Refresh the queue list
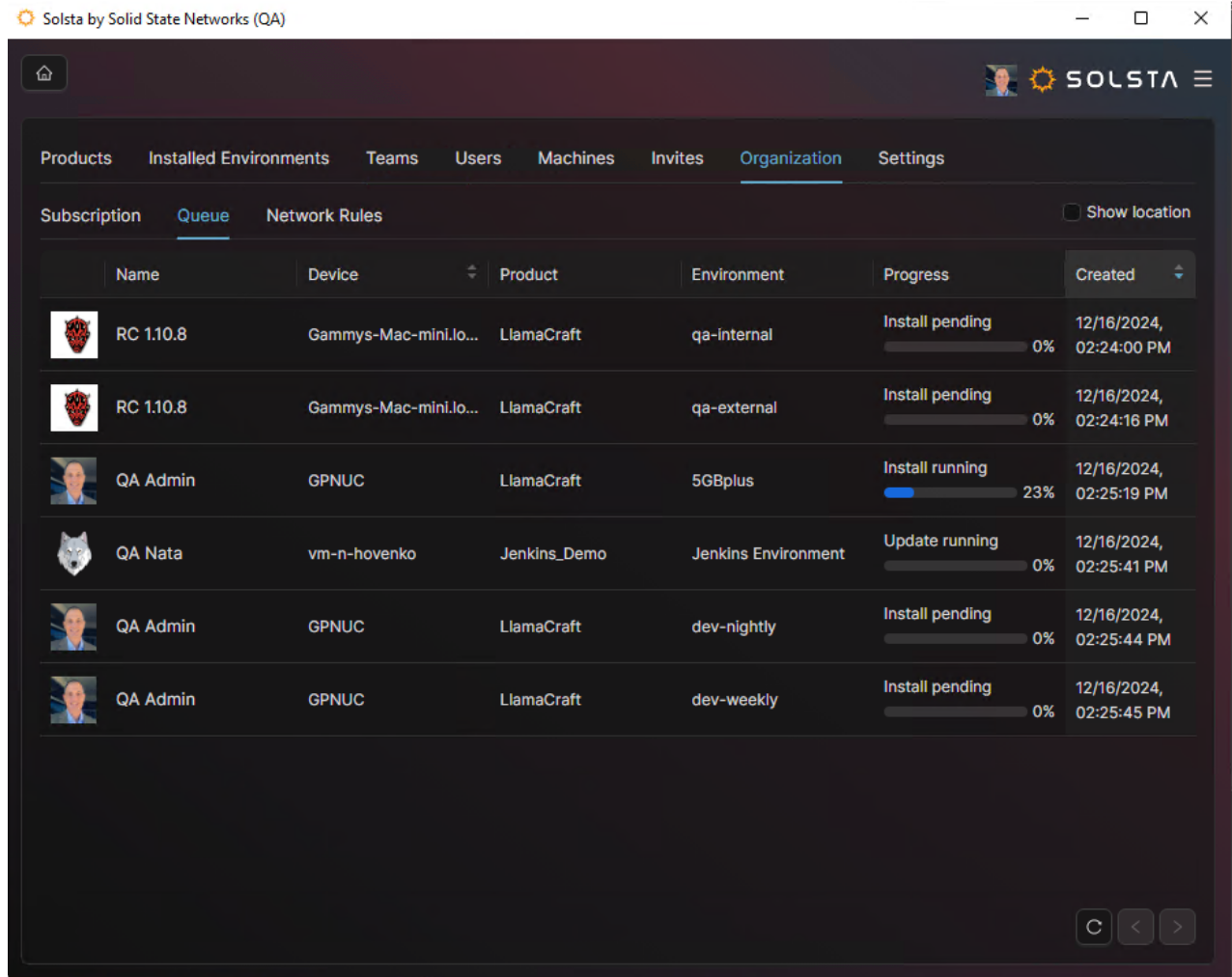1232x977 pixels. [1094, 927]
